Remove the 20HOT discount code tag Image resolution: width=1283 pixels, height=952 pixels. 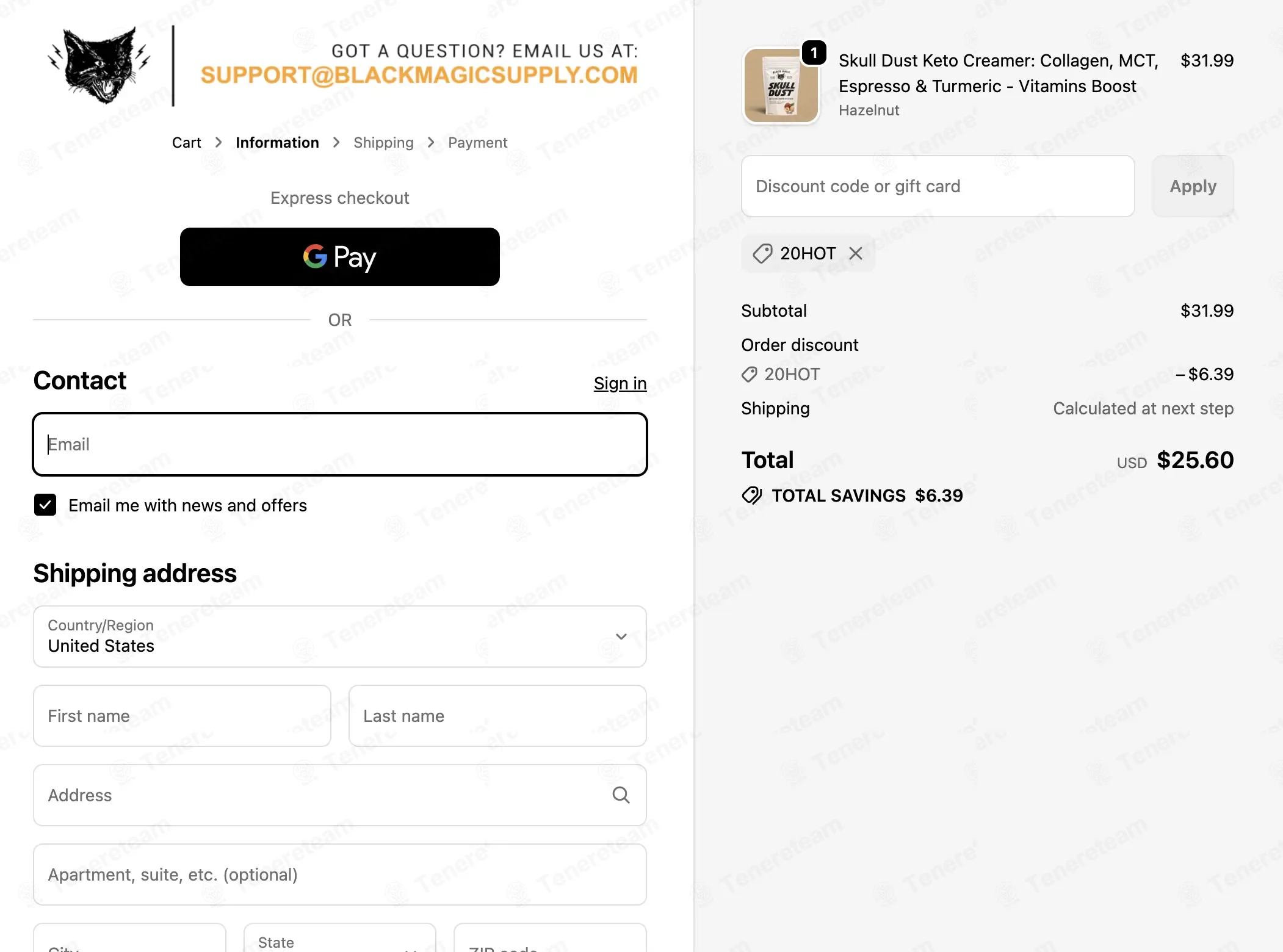pos(856,253)
